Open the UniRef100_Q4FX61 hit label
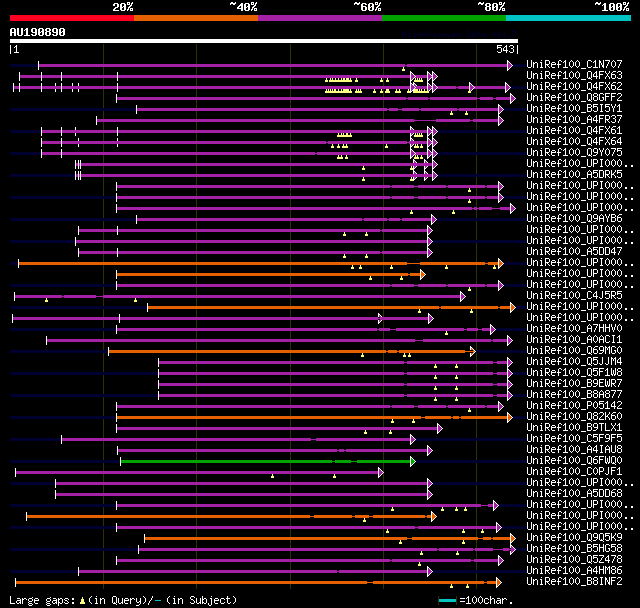640x608 pixels. click(x=574, y=131)
